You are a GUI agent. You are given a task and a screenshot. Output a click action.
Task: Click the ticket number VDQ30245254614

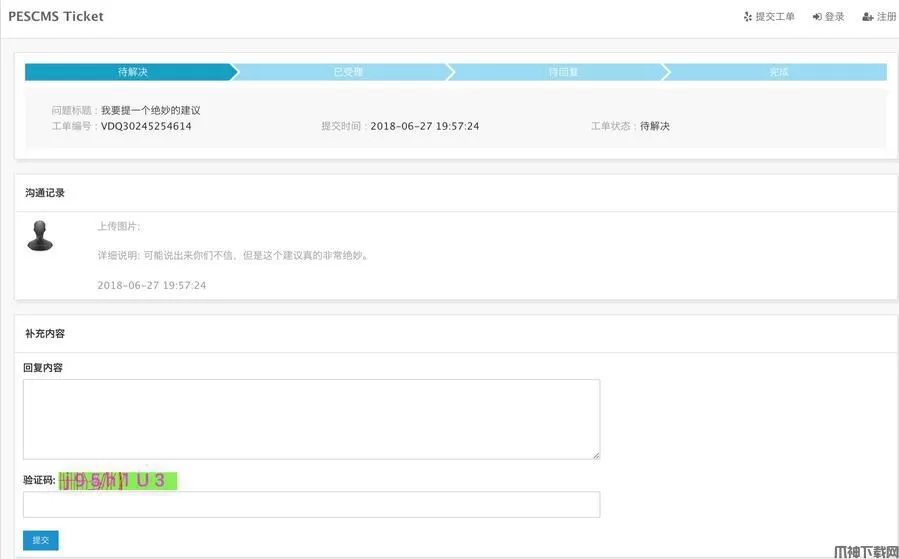pos(146,127)
